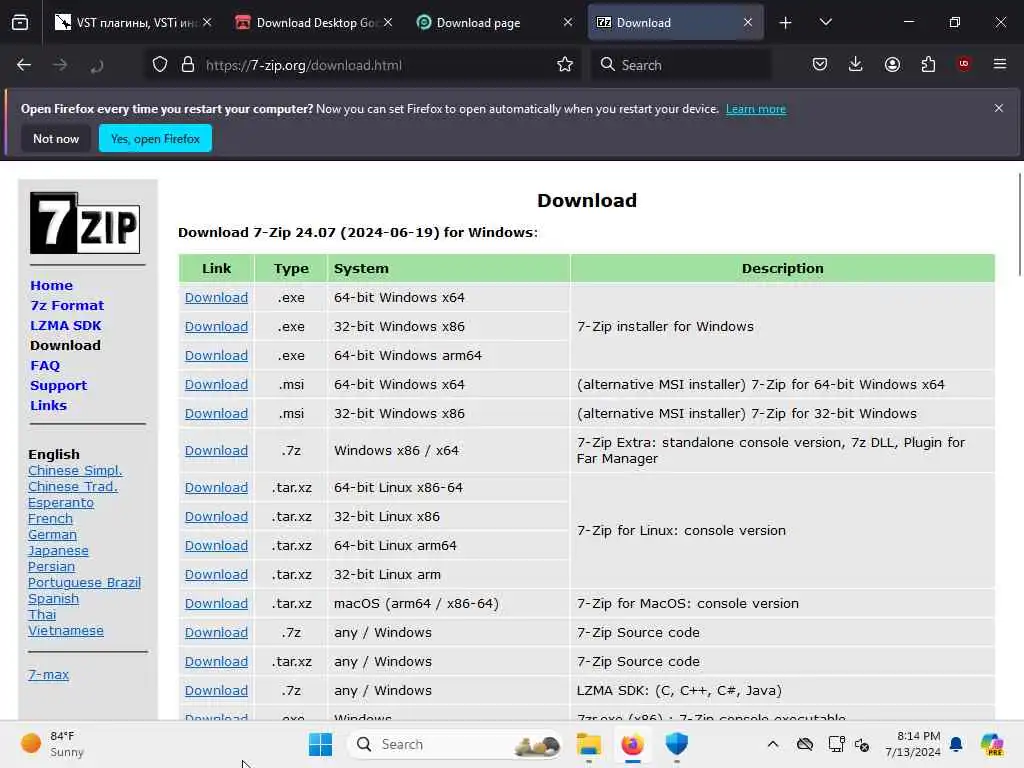Viewport: 1024px width, 768px height.
Task: Click the taskbar clock showing 8:14 PM
Action: click(x=912, y=744)
